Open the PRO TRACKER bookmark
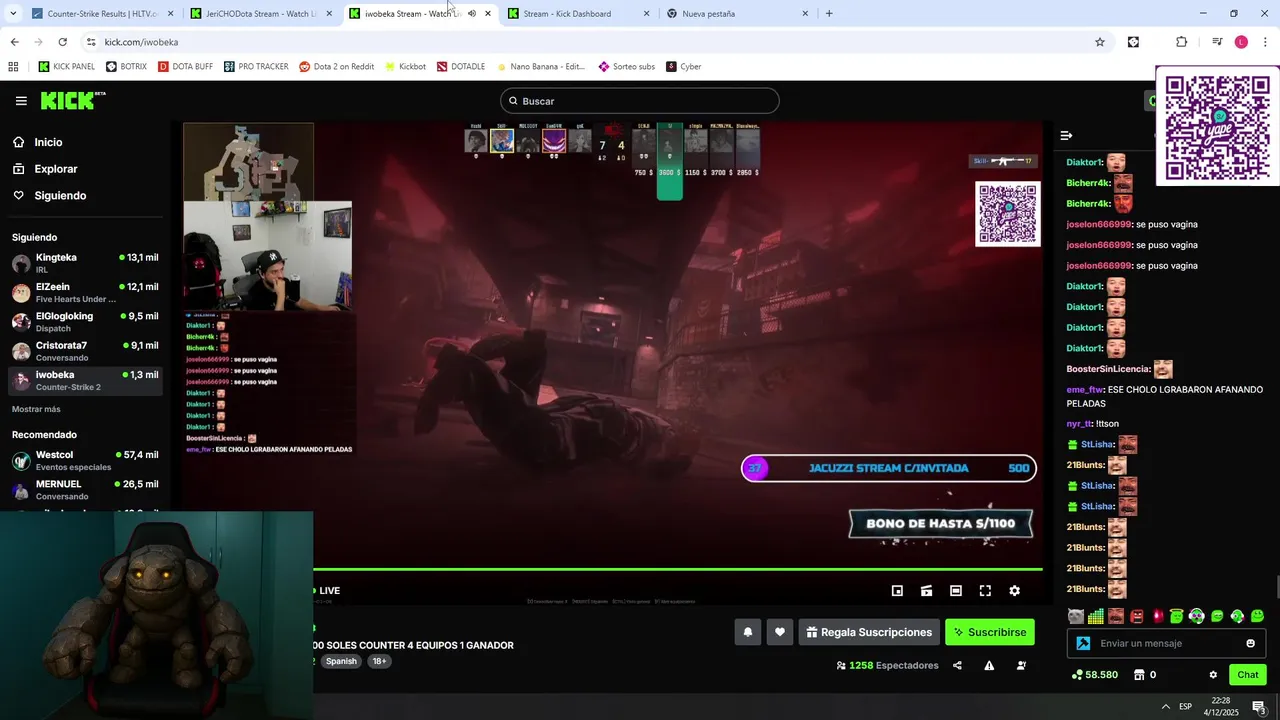Screen dimensions: 1280x720 [256, 67]
